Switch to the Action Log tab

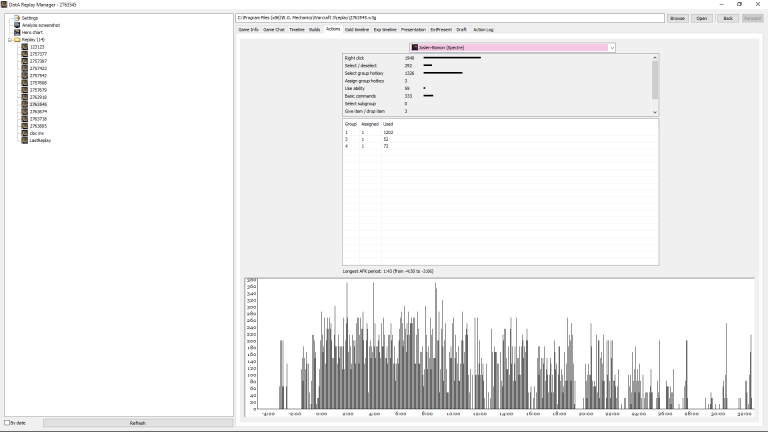pos(483,29)
